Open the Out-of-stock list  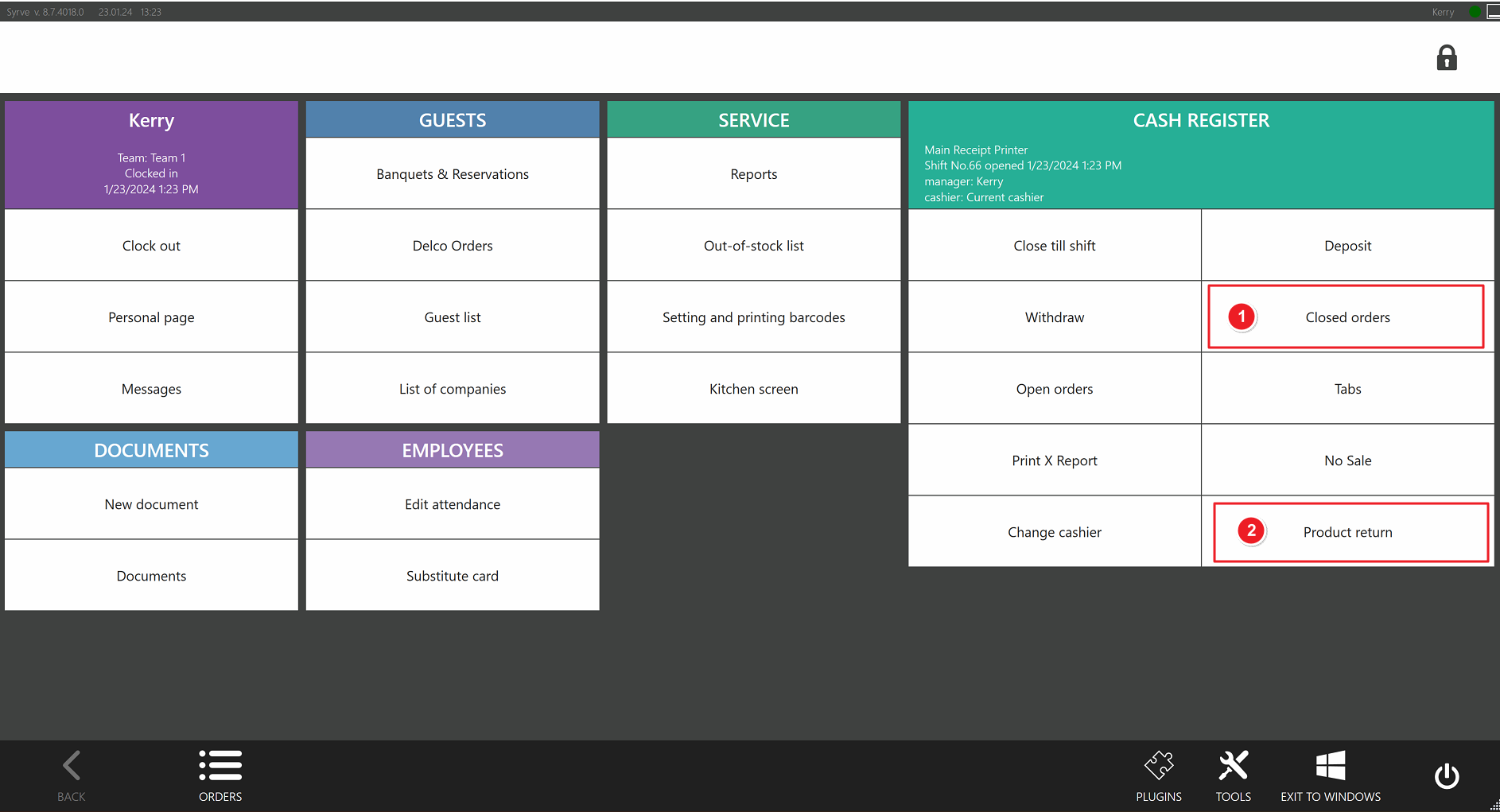(x=753, y=246)
